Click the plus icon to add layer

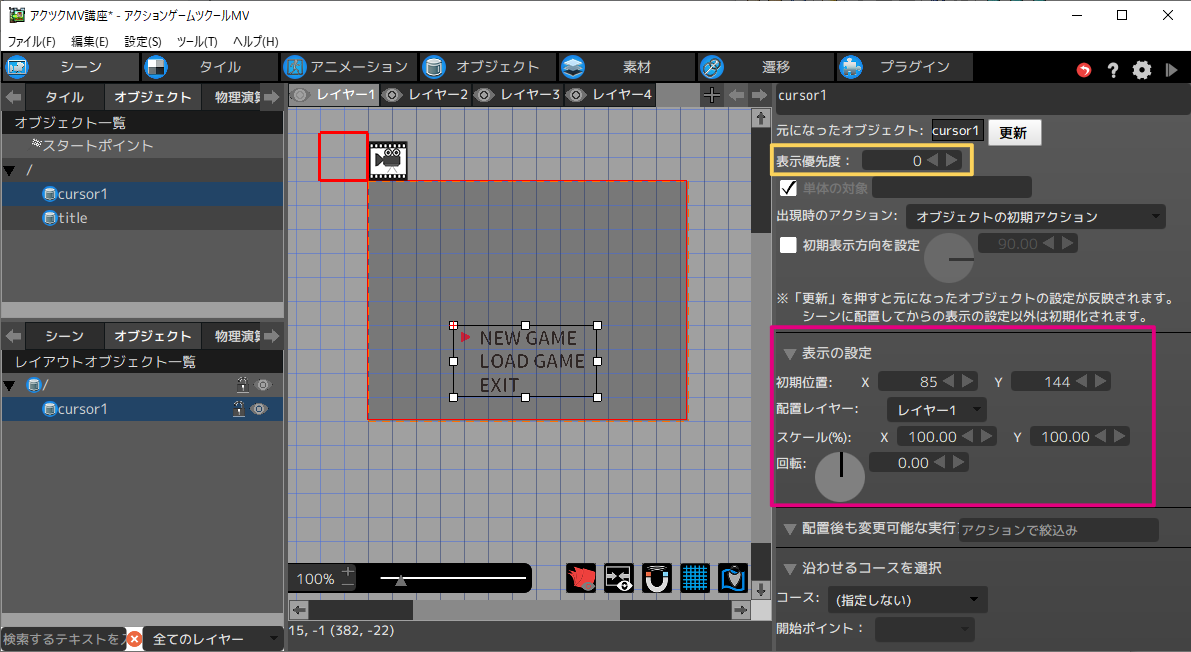click(711, 95)
